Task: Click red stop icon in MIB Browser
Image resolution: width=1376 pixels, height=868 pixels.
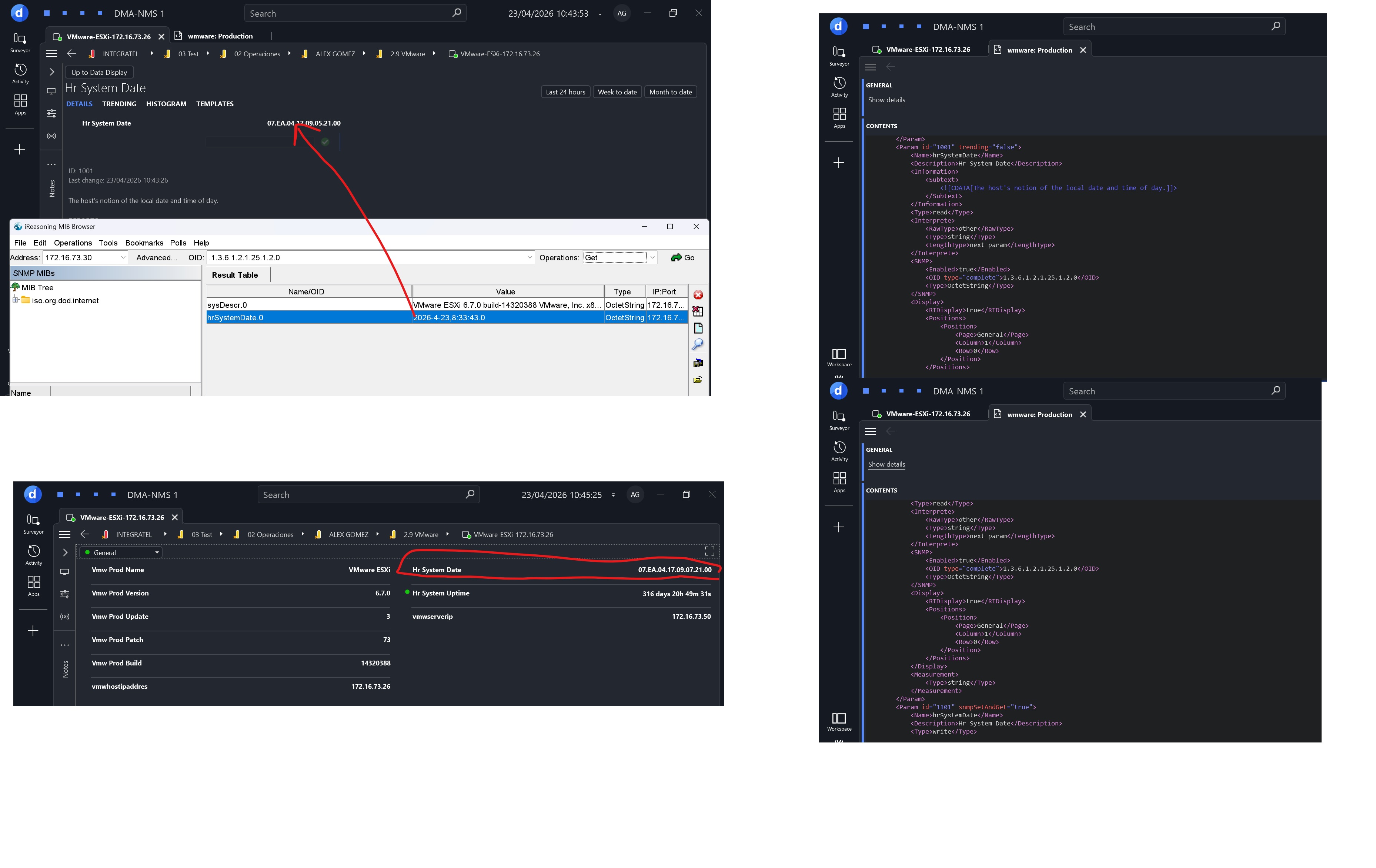Action: [x=698, y=295]
